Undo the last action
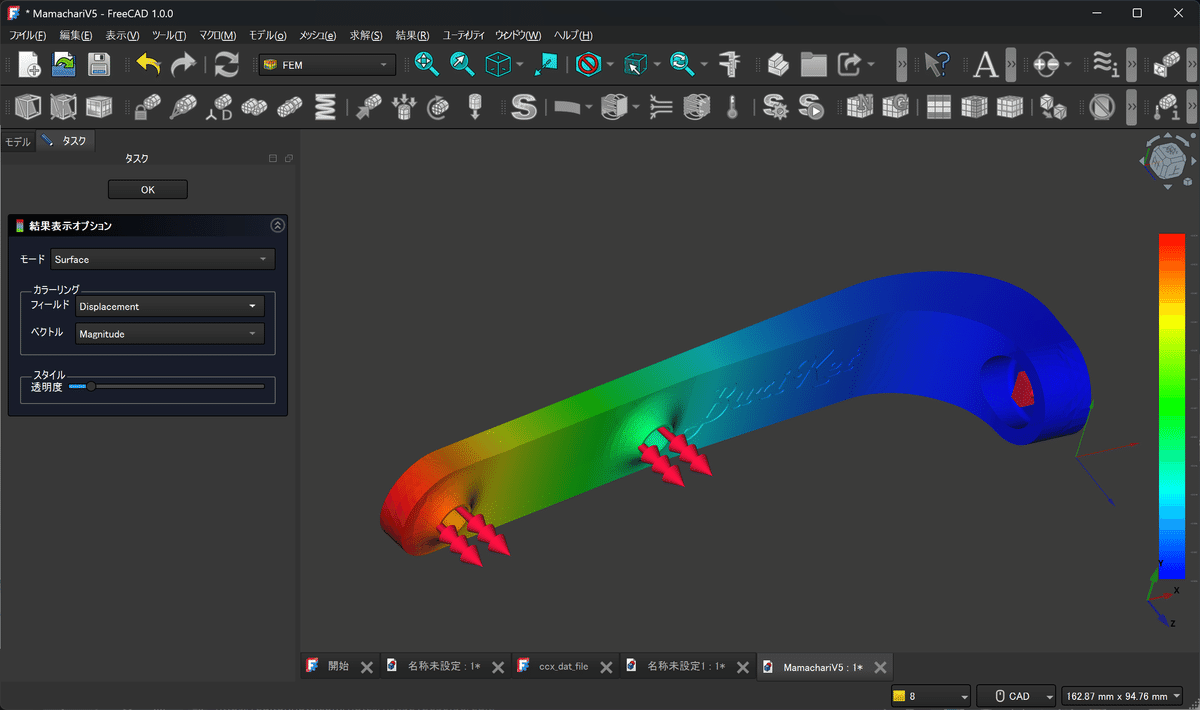Image resolution: width=1200 pixels, height=710 pixels. 148,65
